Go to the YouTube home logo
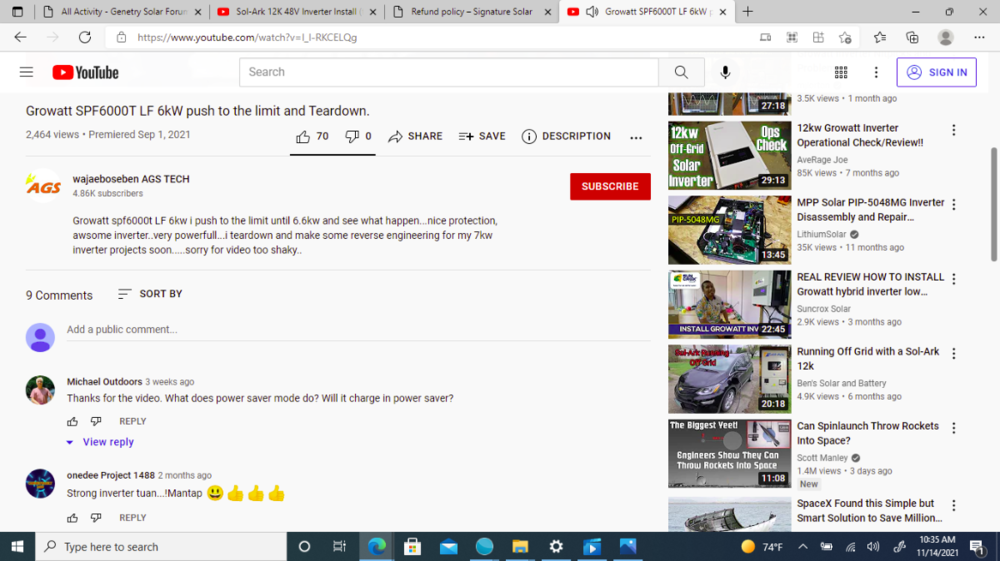 coord(85,72)
